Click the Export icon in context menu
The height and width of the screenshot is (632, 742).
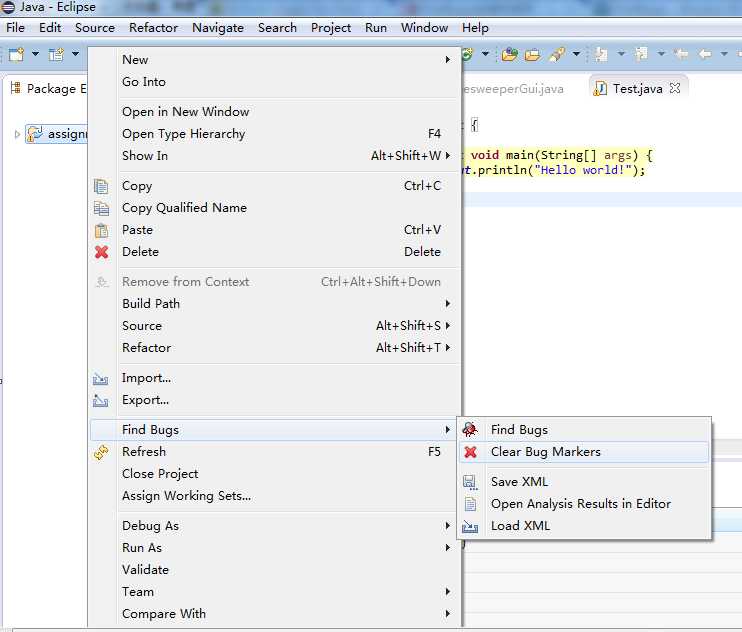pyautogui.click(x=100, y=401)
